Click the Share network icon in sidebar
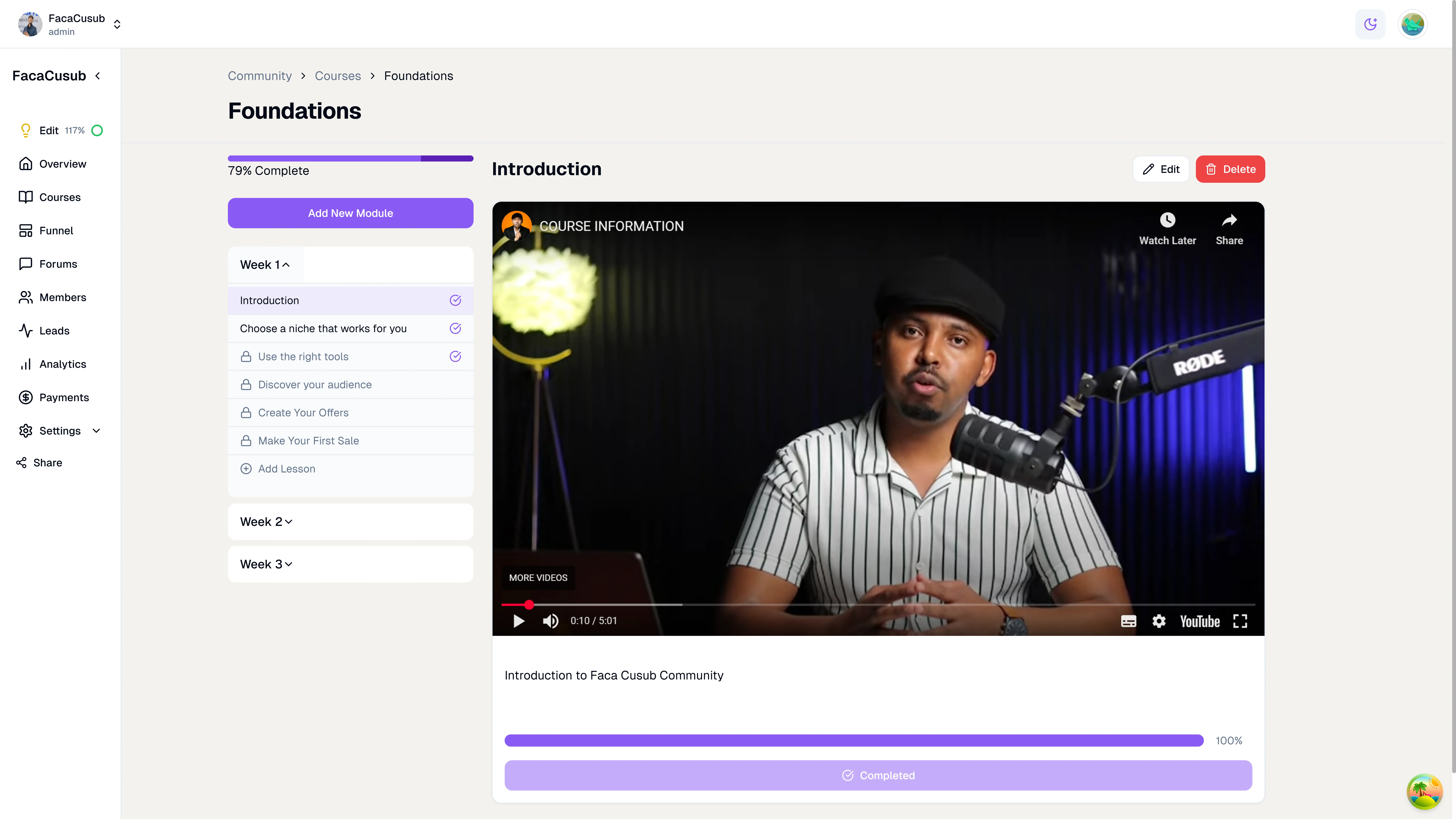 pos(21,463)
